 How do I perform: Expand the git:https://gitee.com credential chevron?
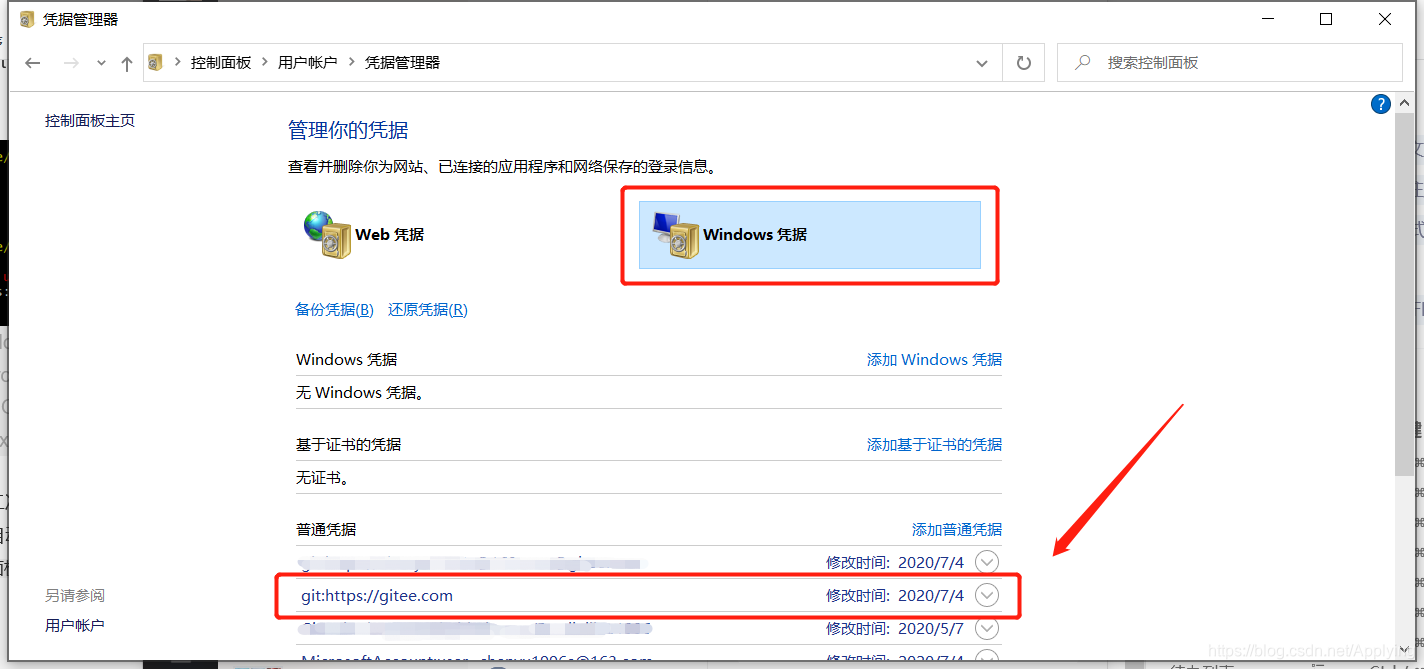pos(987,595)
